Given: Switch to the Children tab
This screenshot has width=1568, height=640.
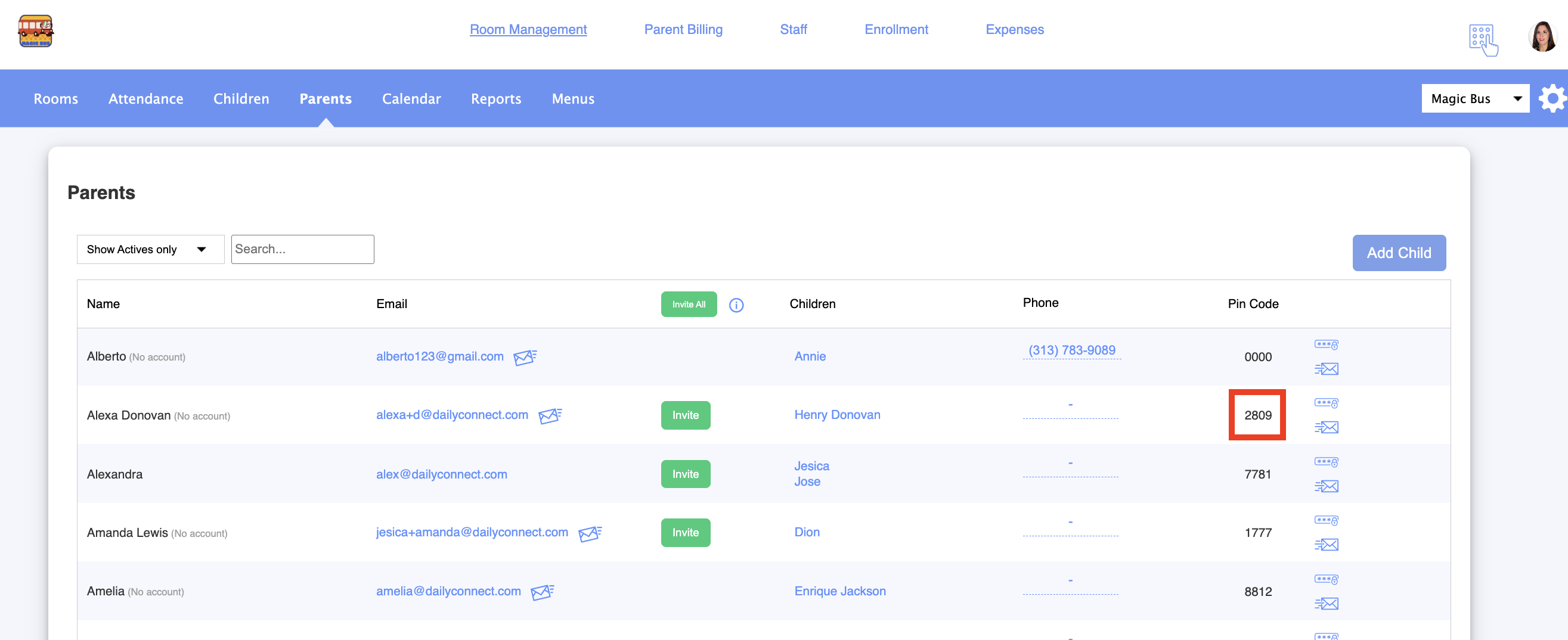Looking at the screenshot, I should [241, 98].
